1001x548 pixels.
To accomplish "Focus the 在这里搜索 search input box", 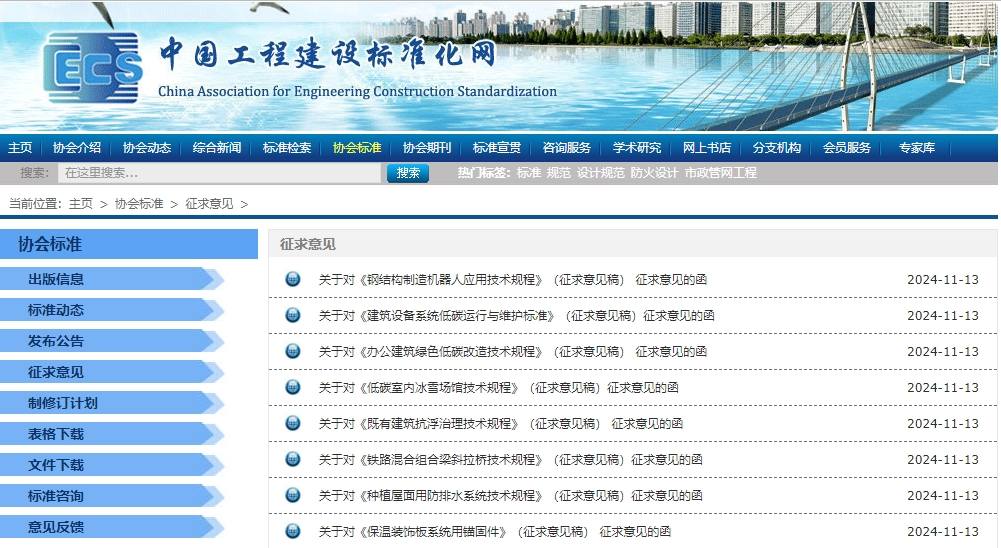I will 220,173.
